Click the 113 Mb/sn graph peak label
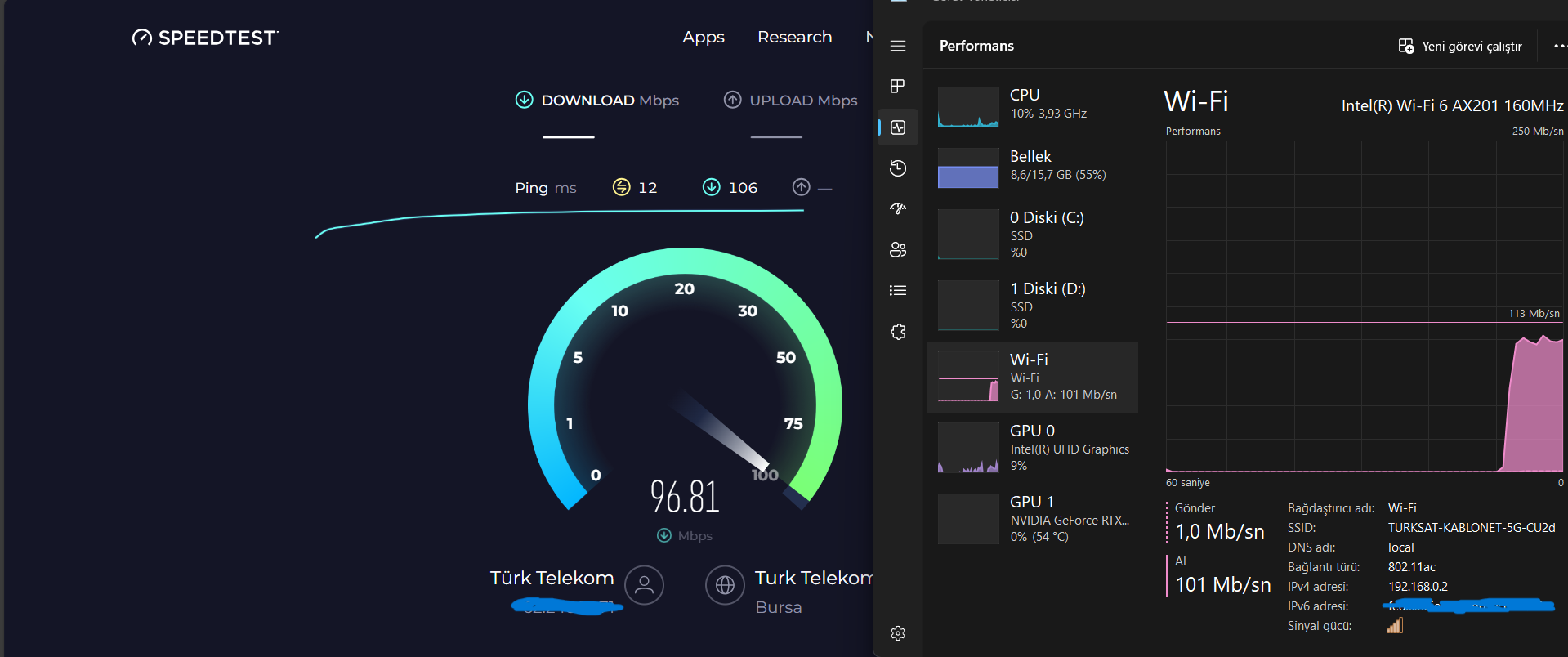This screenshot has height=657, width=1568. (1534, 314)
